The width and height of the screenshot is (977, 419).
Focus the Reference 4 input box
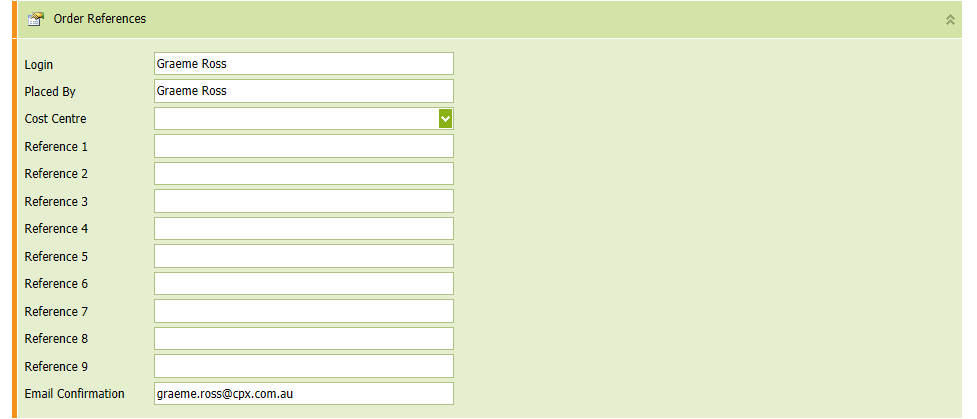[303, 229]
